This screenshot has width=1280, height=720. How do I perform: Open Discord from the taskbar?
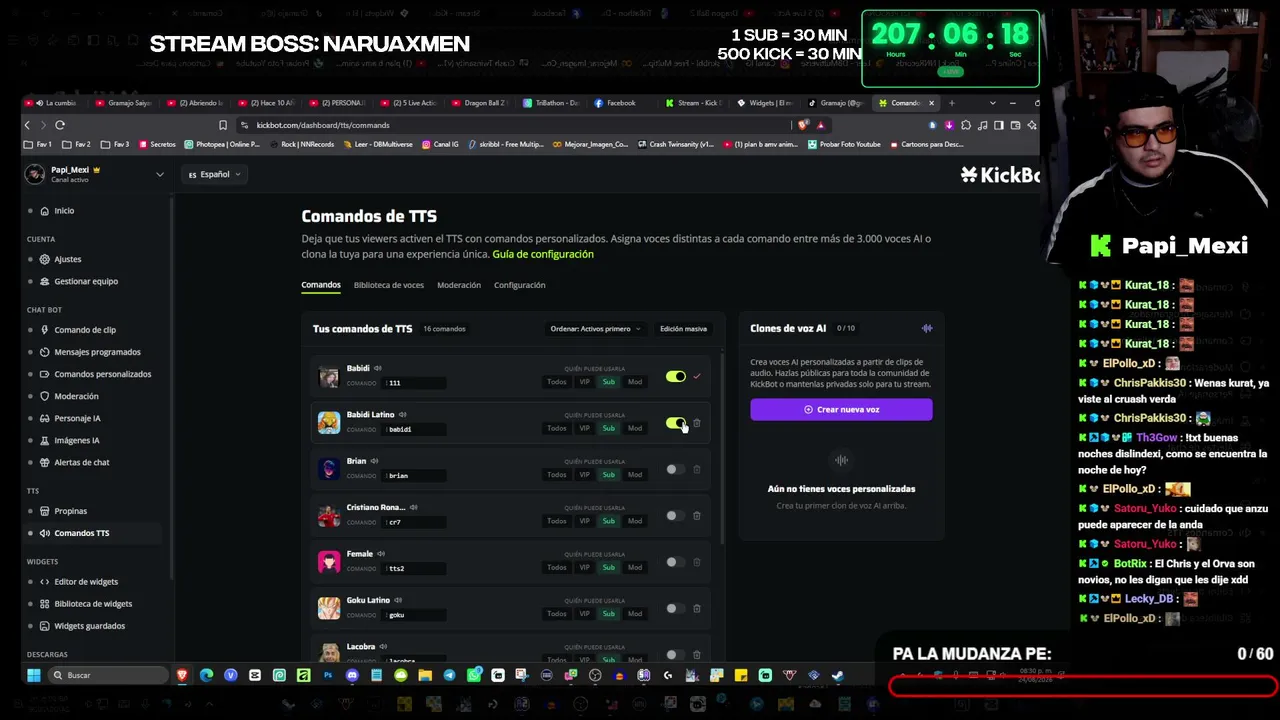point(352,675)
